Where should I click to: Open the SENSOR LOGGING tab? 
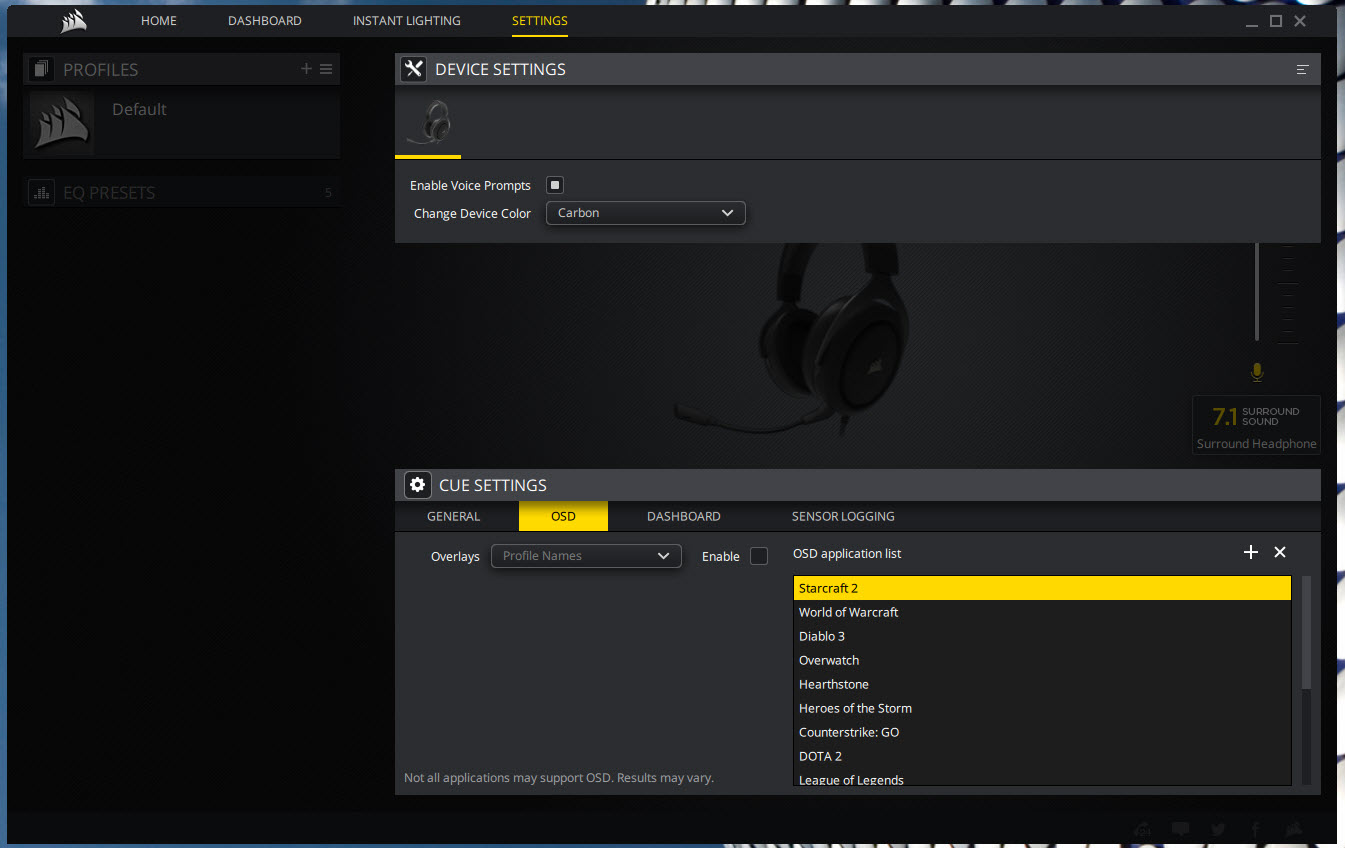click(843, 516)
